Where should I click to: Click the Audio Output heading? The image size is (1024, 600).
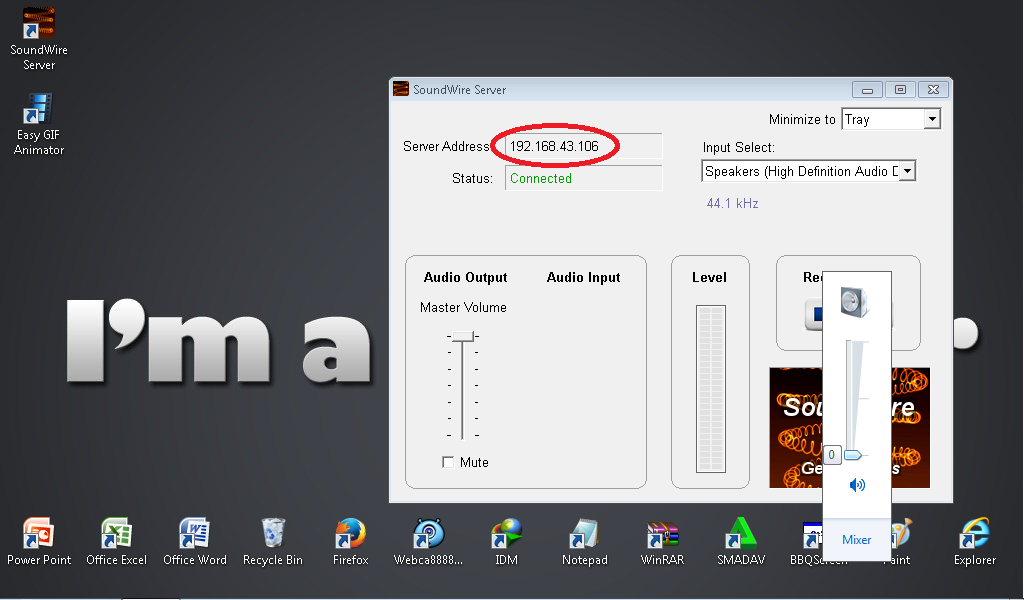pos(465,277)
